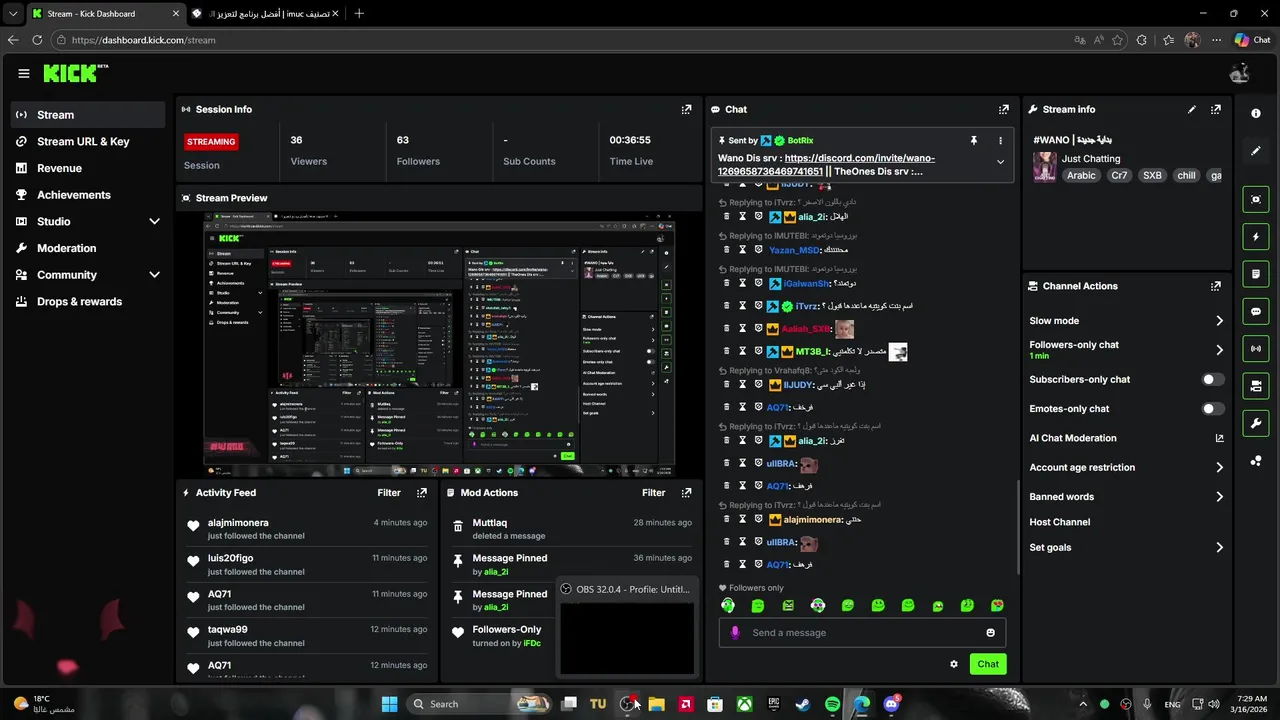Viewport: 1280px width, 720px height.
Task: Switch to the imuc browser tab
Action: [x=263, y=13]
